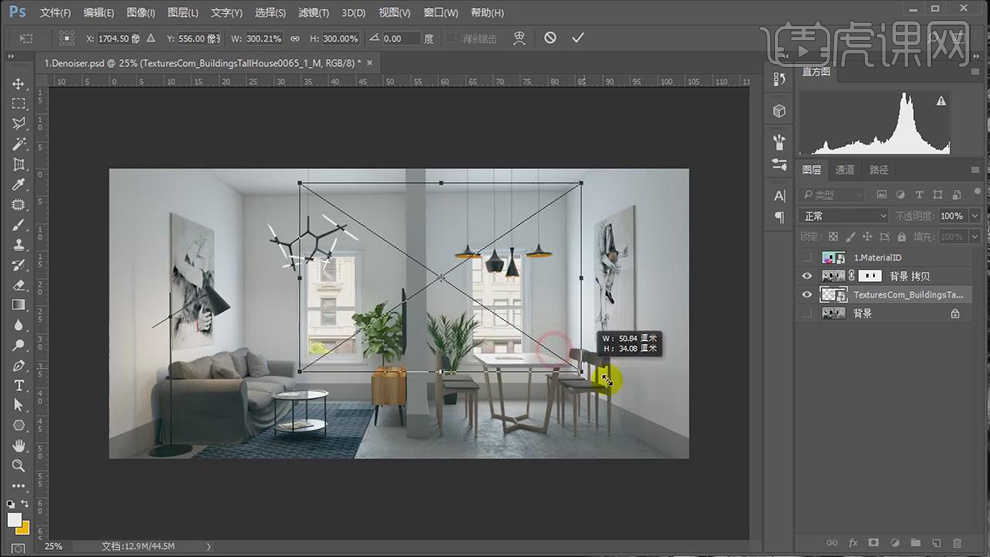Open the 滤镜(T) menu
990x557 pixels.
(313, 13)
